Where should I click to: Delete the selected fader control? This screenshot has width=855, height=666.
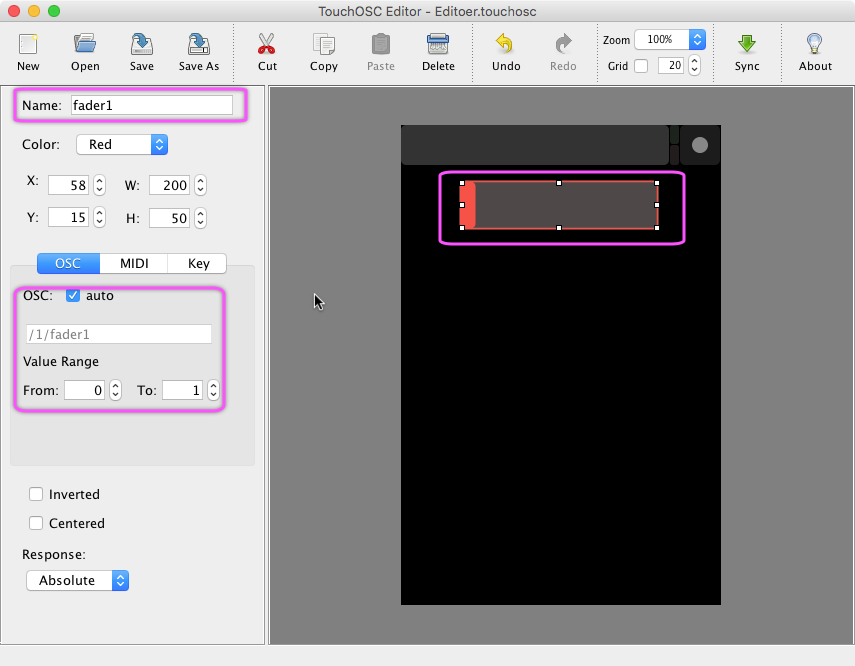438,45
